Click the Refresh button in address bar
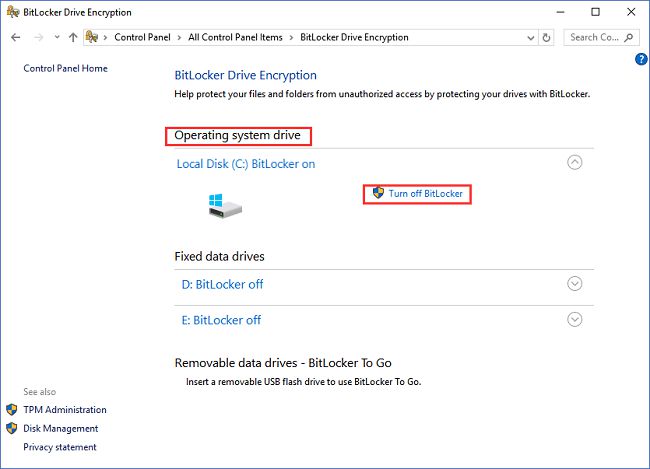 tap(546, 37)
